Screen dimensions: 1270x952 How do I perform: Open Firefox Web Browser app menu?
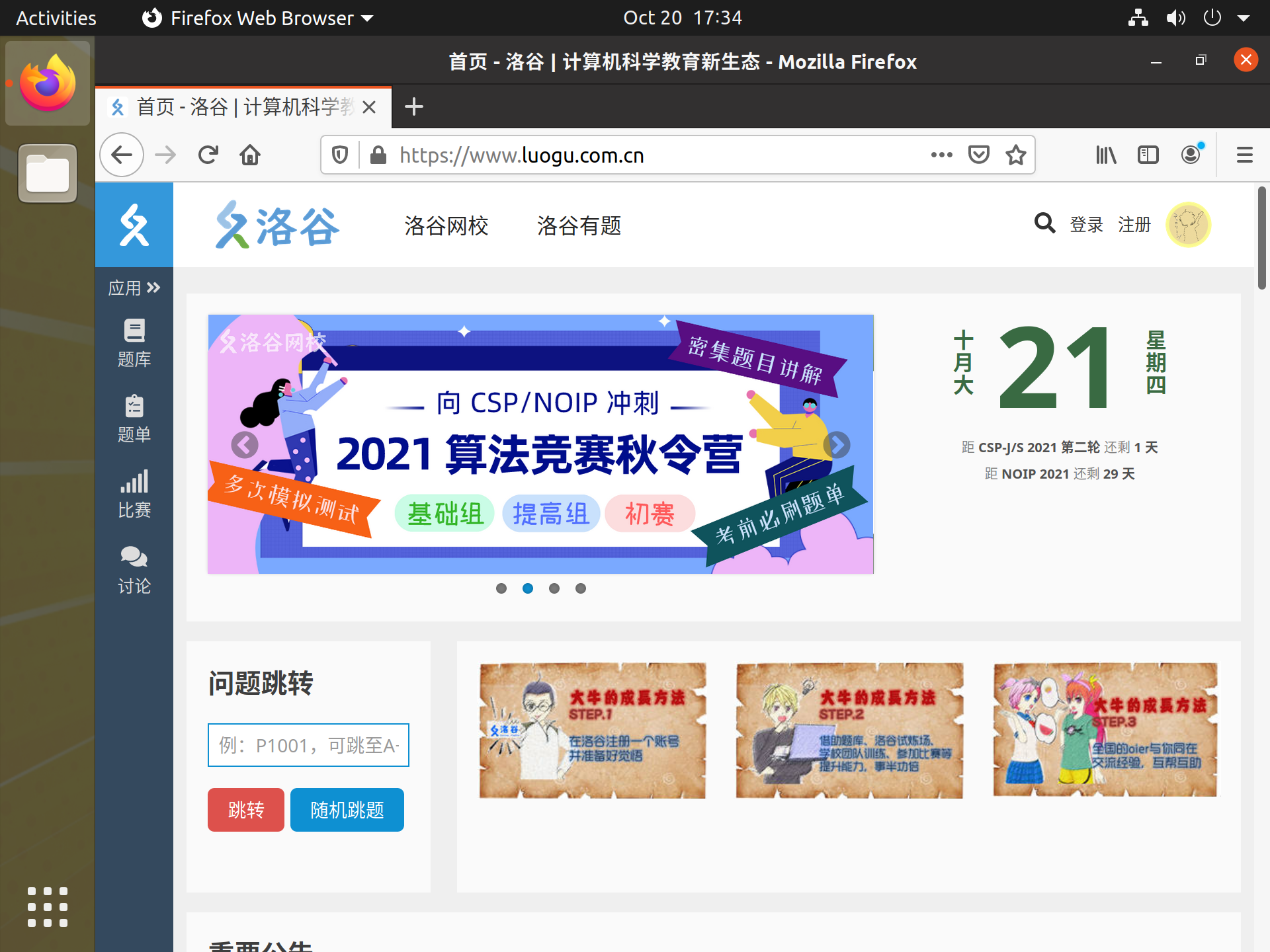pos(258,18)
